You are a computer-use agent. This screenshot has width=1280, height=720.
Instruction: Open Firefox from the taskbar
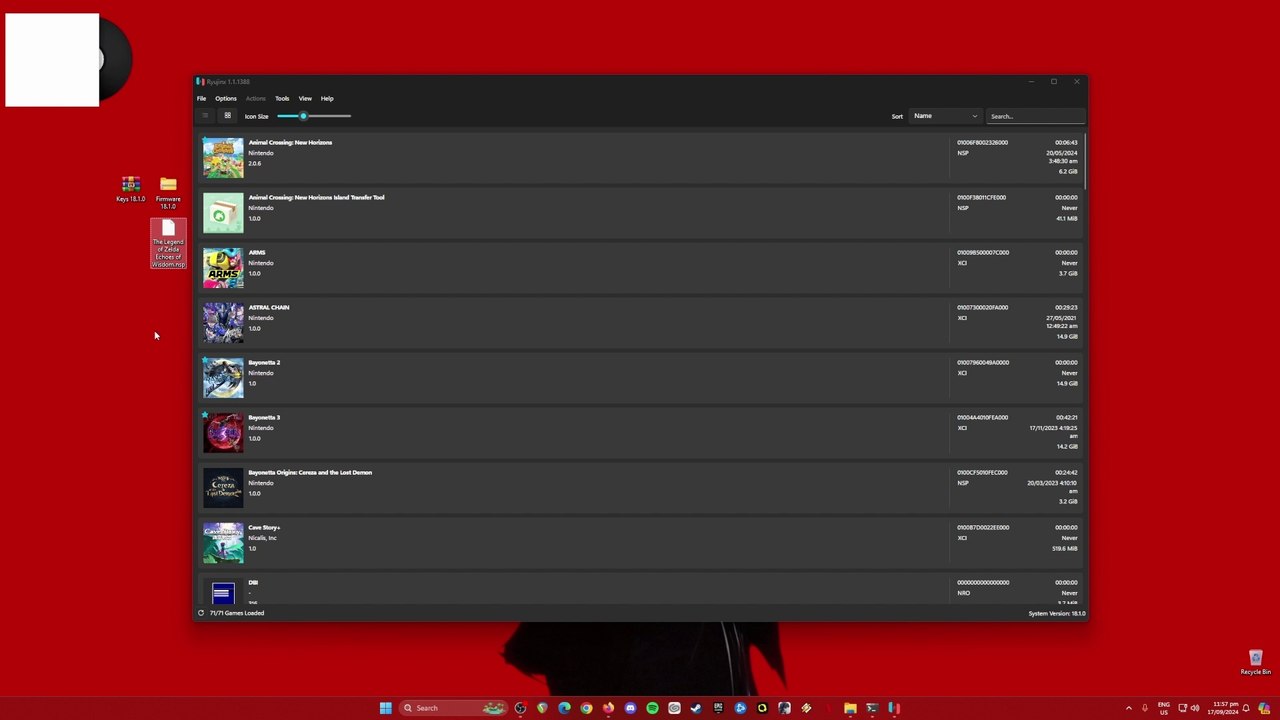click(x=608, y=708)
